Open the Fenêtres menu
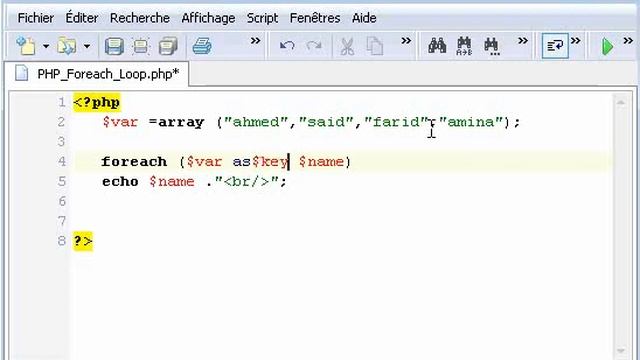640x360 pixels. (x=315, y=18)
